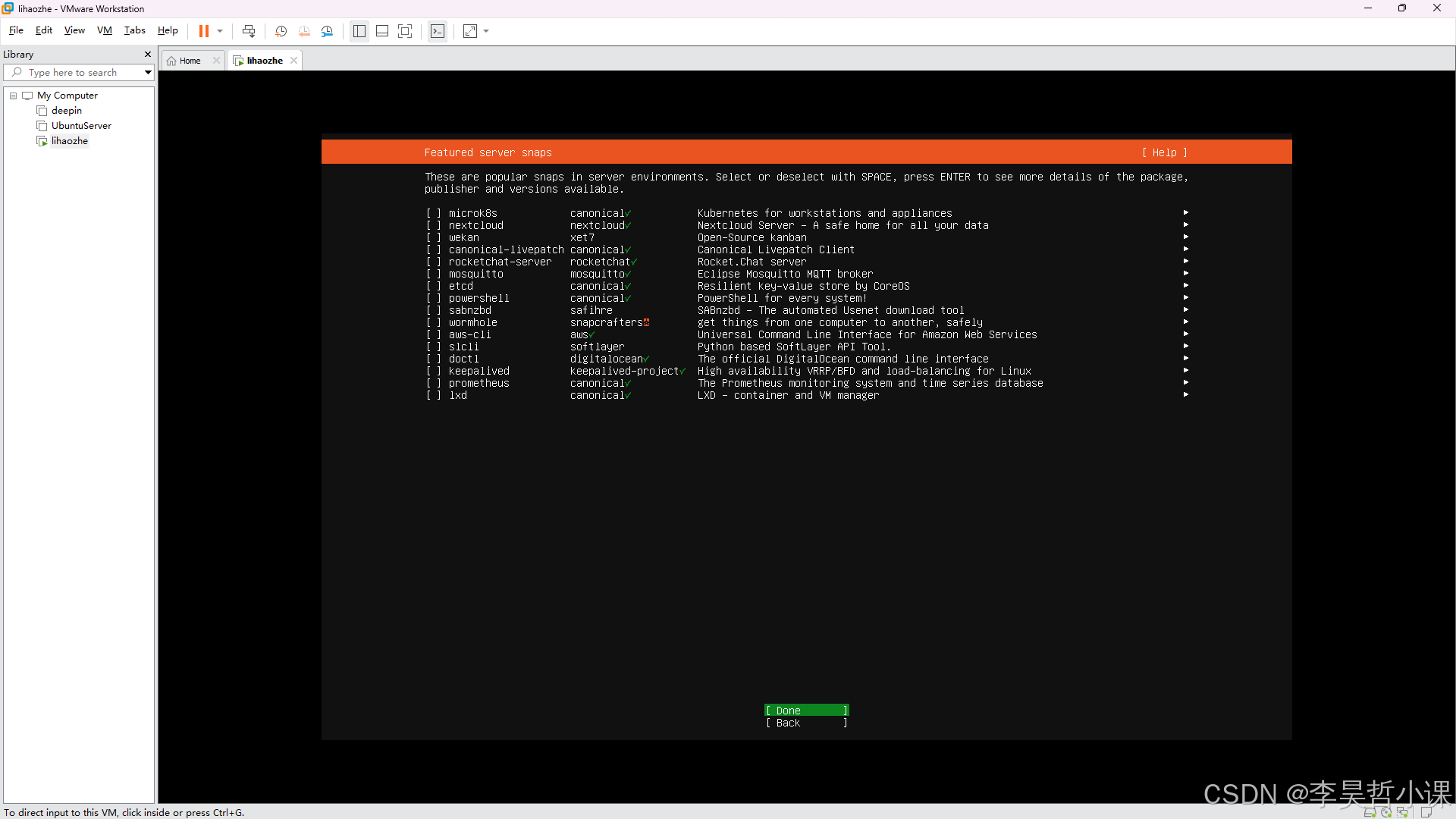Click the Back button
1456x819 pixels.
point(806,723)
